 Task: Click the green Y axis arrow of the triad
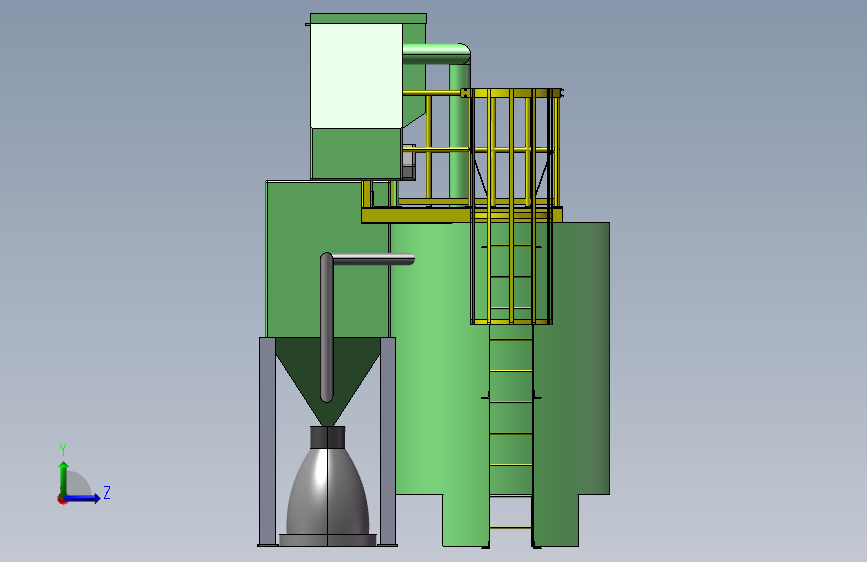[63, 478]
